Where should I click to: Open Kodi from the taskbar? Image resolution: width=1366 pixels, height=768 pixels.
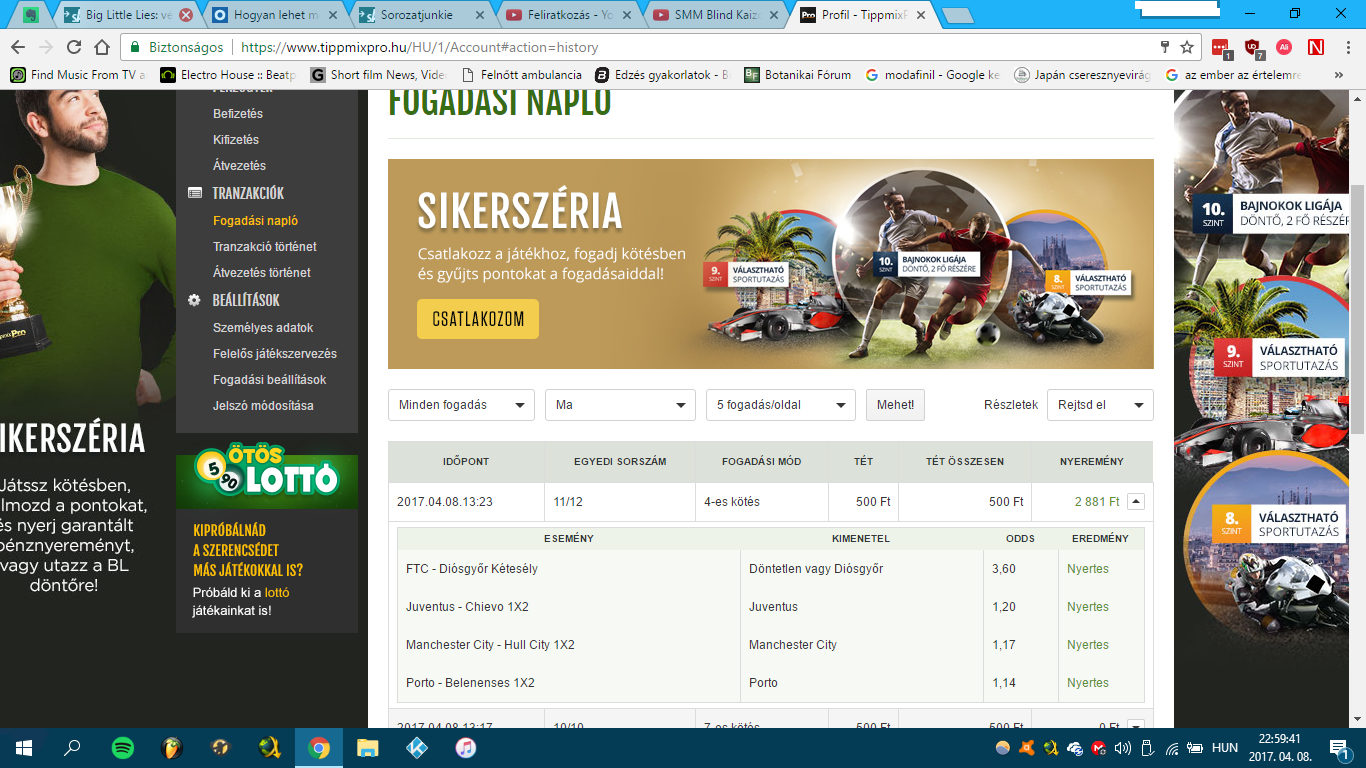417,747
